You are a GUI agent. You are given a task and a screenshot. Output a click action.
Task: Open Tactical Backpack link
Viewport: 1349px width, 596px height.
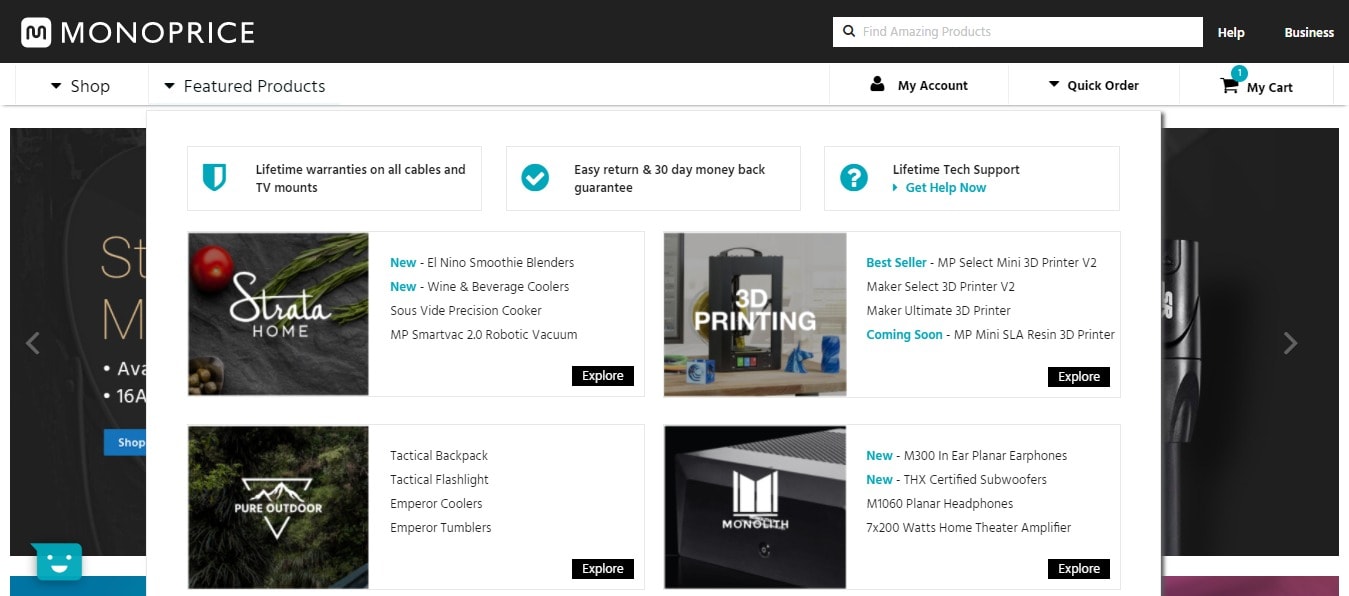point(439,456)
